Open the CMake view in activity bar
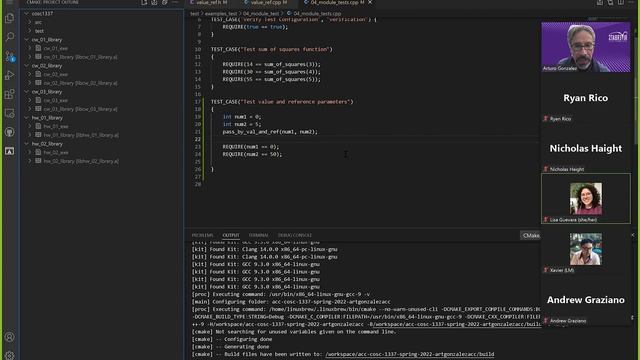 pyautogui.click(x=9, y=151)
